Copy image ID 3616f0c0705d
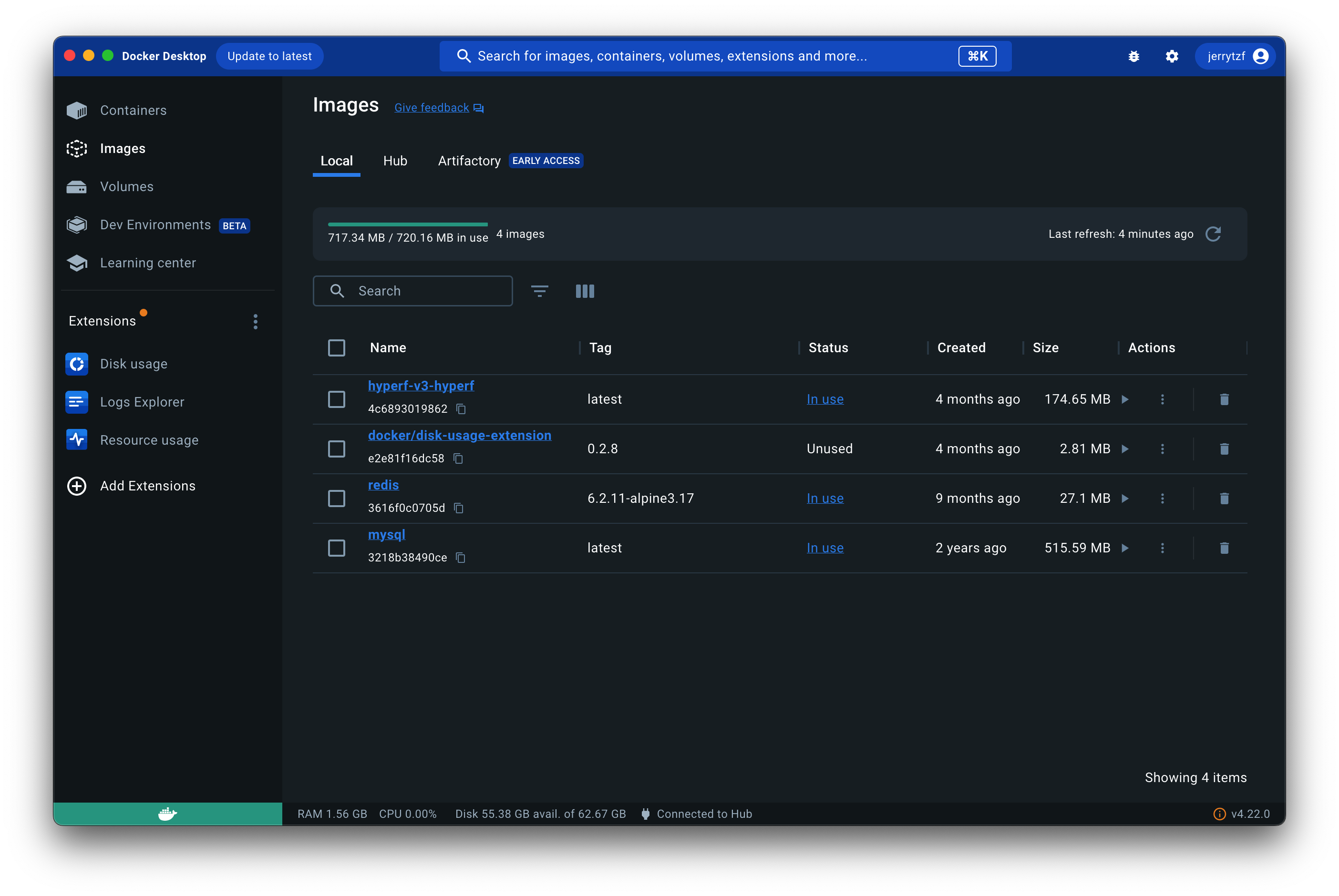Image resolution: width=1339 pixels, height=896 pixels. [x=459, y=508]
